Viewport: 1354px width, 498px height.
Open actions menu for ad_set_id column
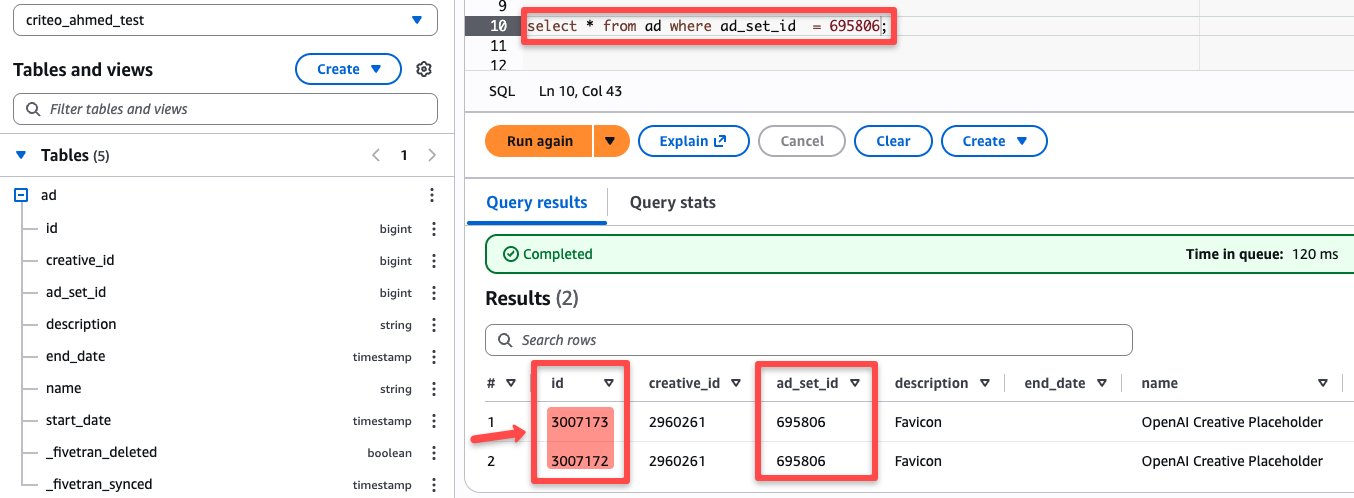(x=434, y=293)
